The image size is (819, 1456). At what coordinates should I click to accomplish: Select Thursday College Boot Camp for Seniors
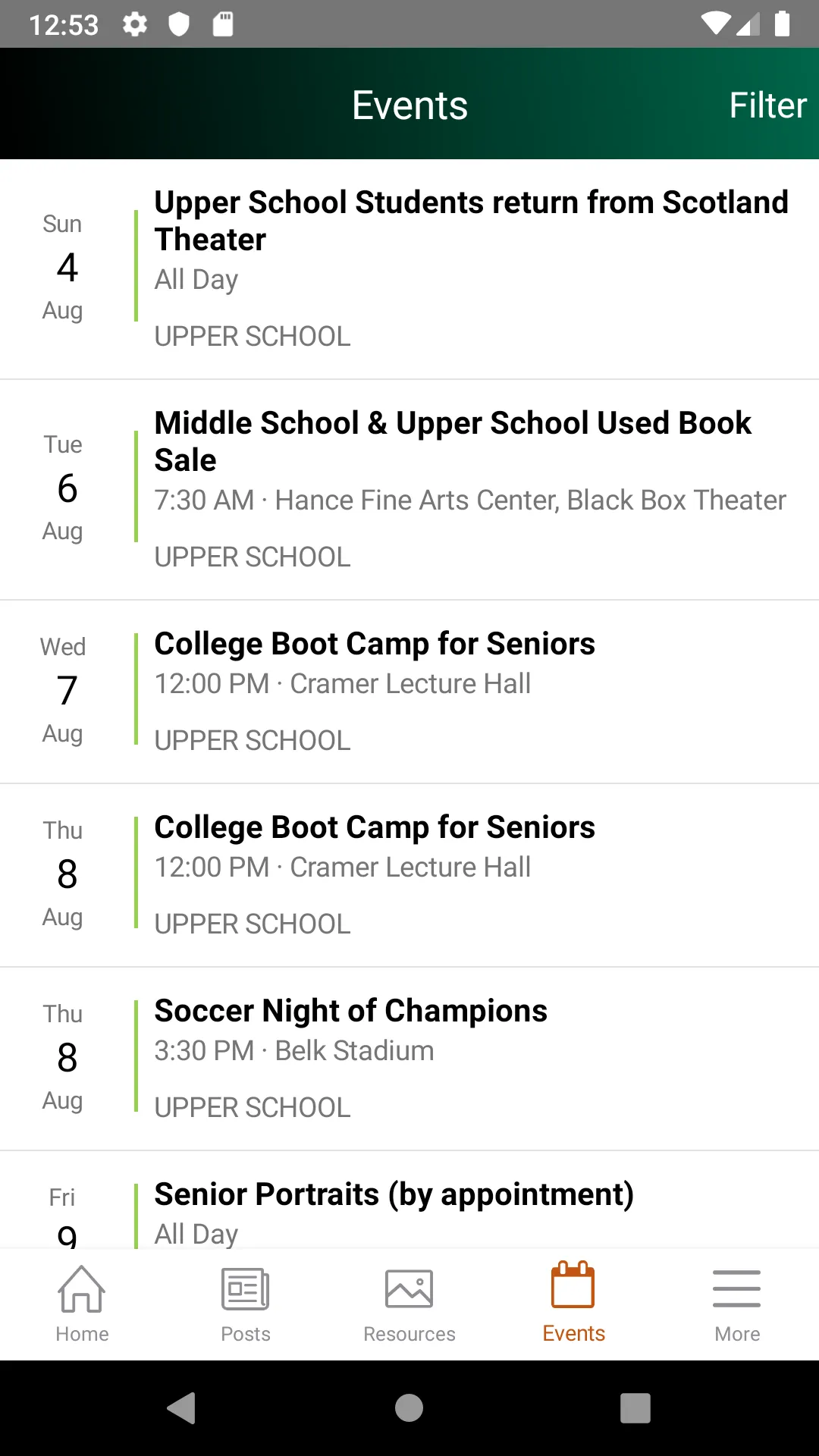pyautogui.click(x=409, y=875)
